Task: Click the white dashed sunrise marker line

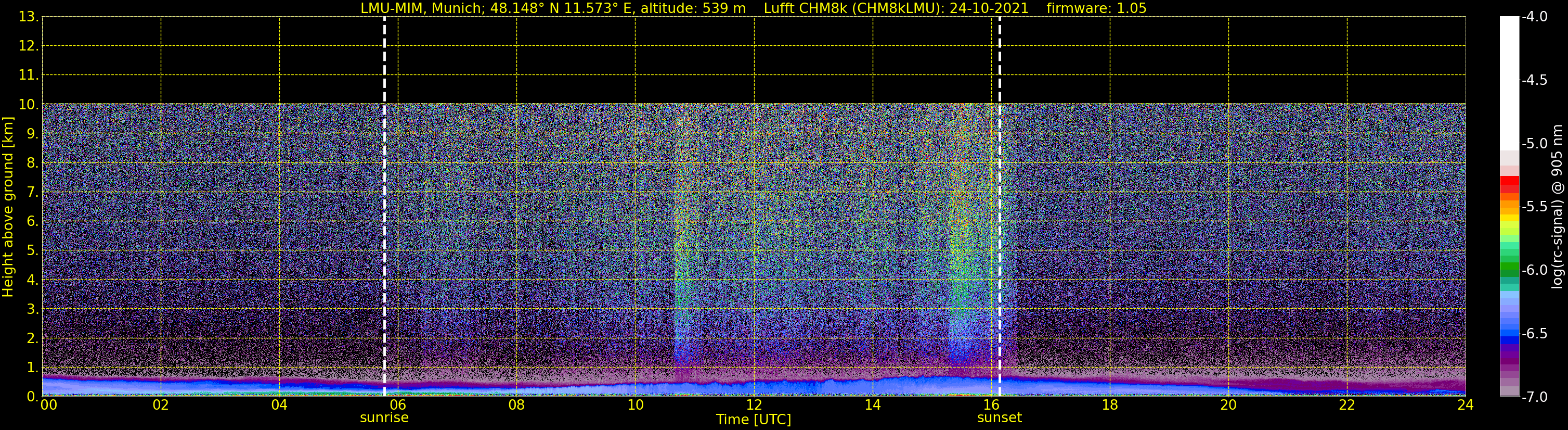Action: pyautogui.click(x=384, y=207)
